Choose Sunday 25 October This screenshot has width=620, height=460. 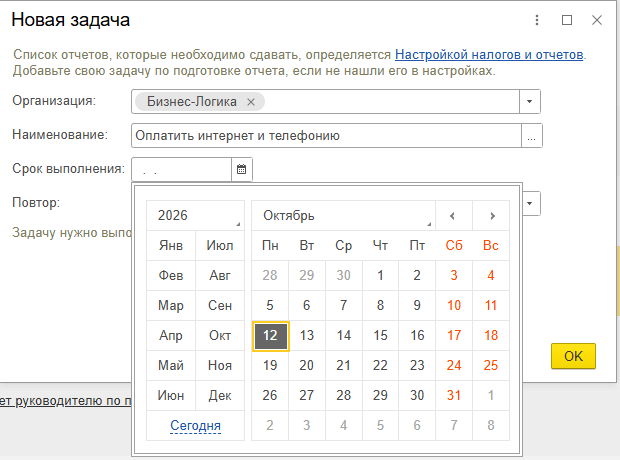[491, 365]
